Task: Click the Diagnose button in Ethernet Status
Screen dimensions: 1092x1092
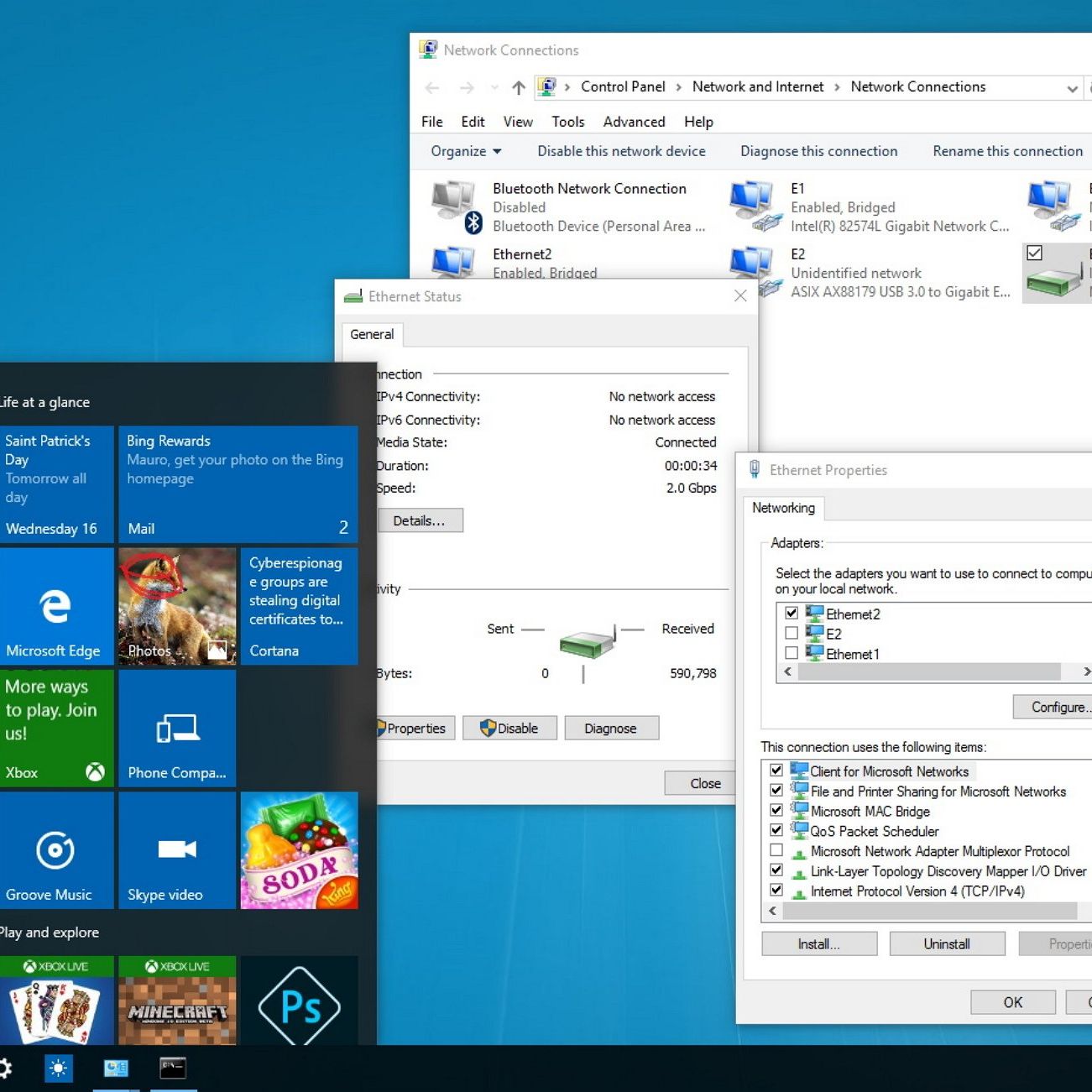Action: coord(610,729)
